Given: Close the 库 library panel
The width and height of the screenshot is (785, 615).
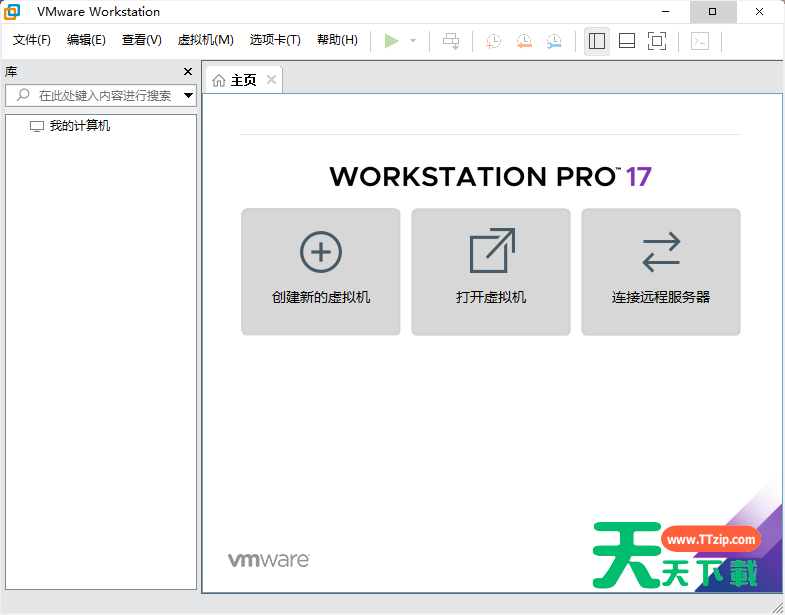Looking at the screenshot, I should click(188, 72).
